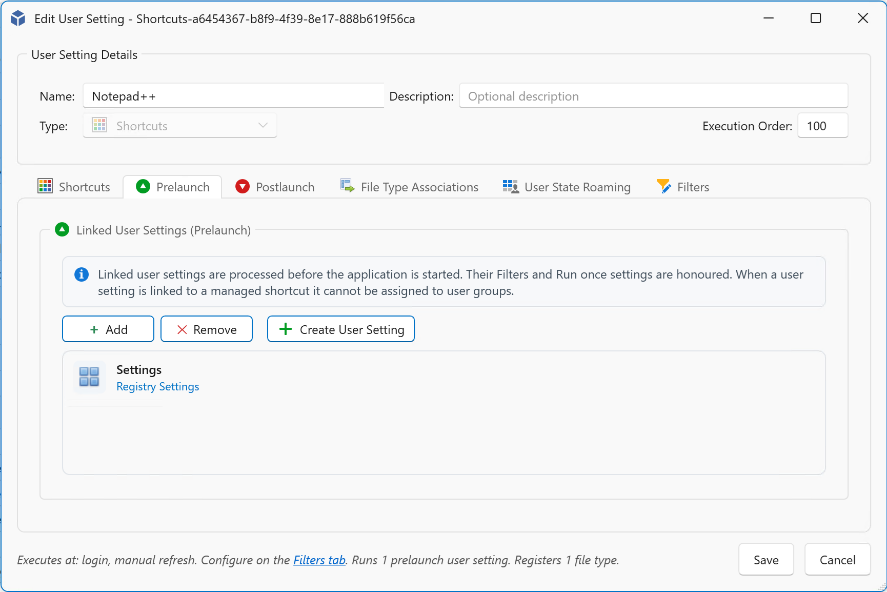Add a linked user setting
Viewport: 887px width, 592px height.
108,329
